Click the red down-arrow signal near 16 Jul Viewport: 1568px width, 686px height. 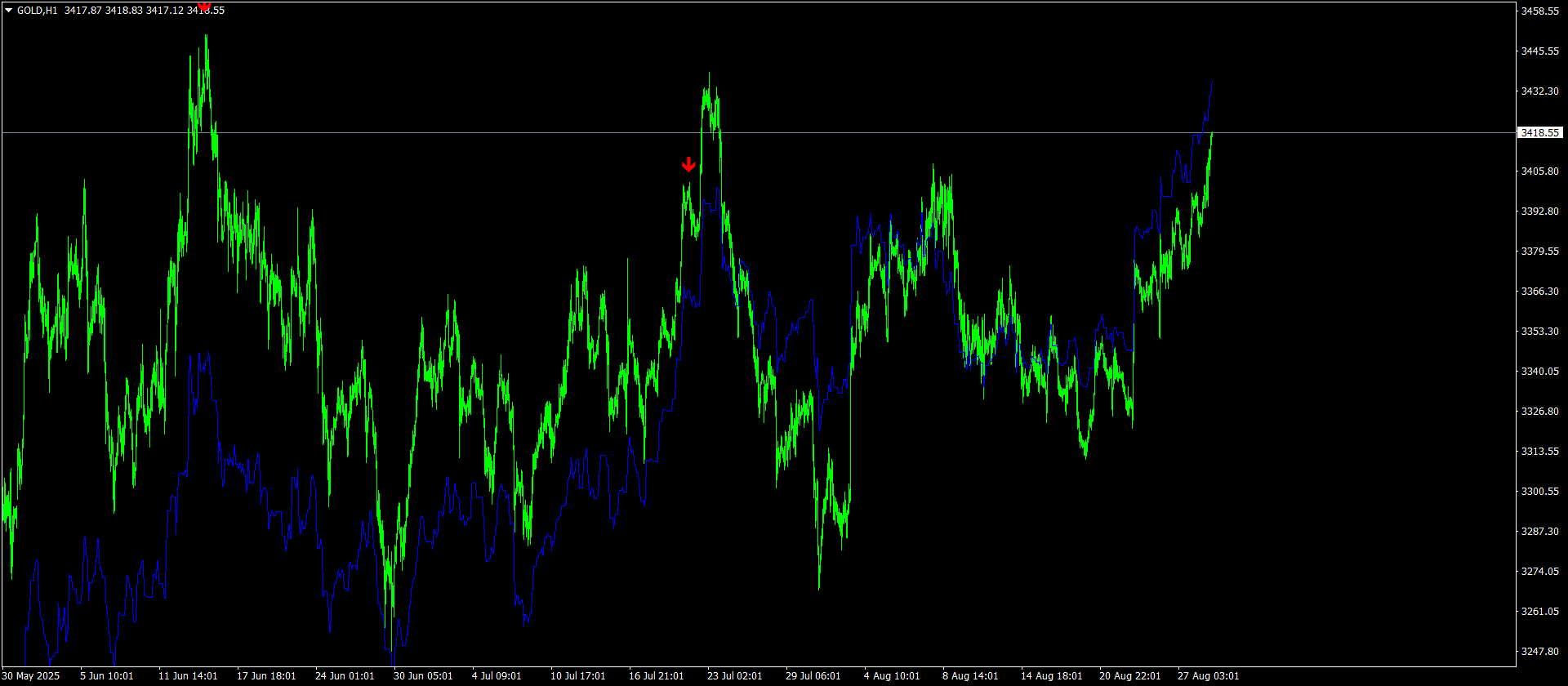688,165
